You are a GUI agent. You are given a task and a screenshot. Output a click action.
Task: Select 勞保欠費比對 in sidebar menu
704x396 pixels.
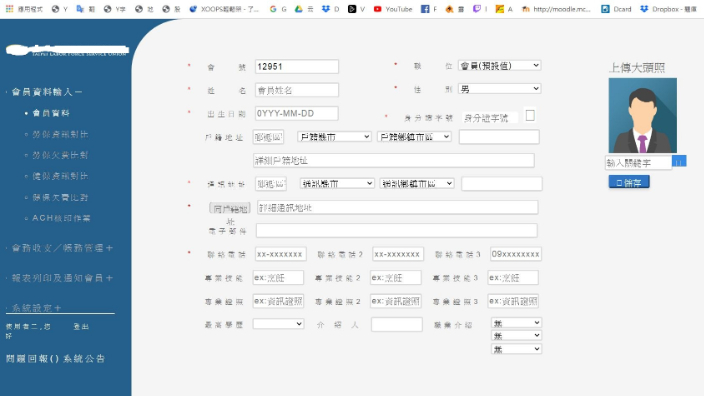point(60,155)
